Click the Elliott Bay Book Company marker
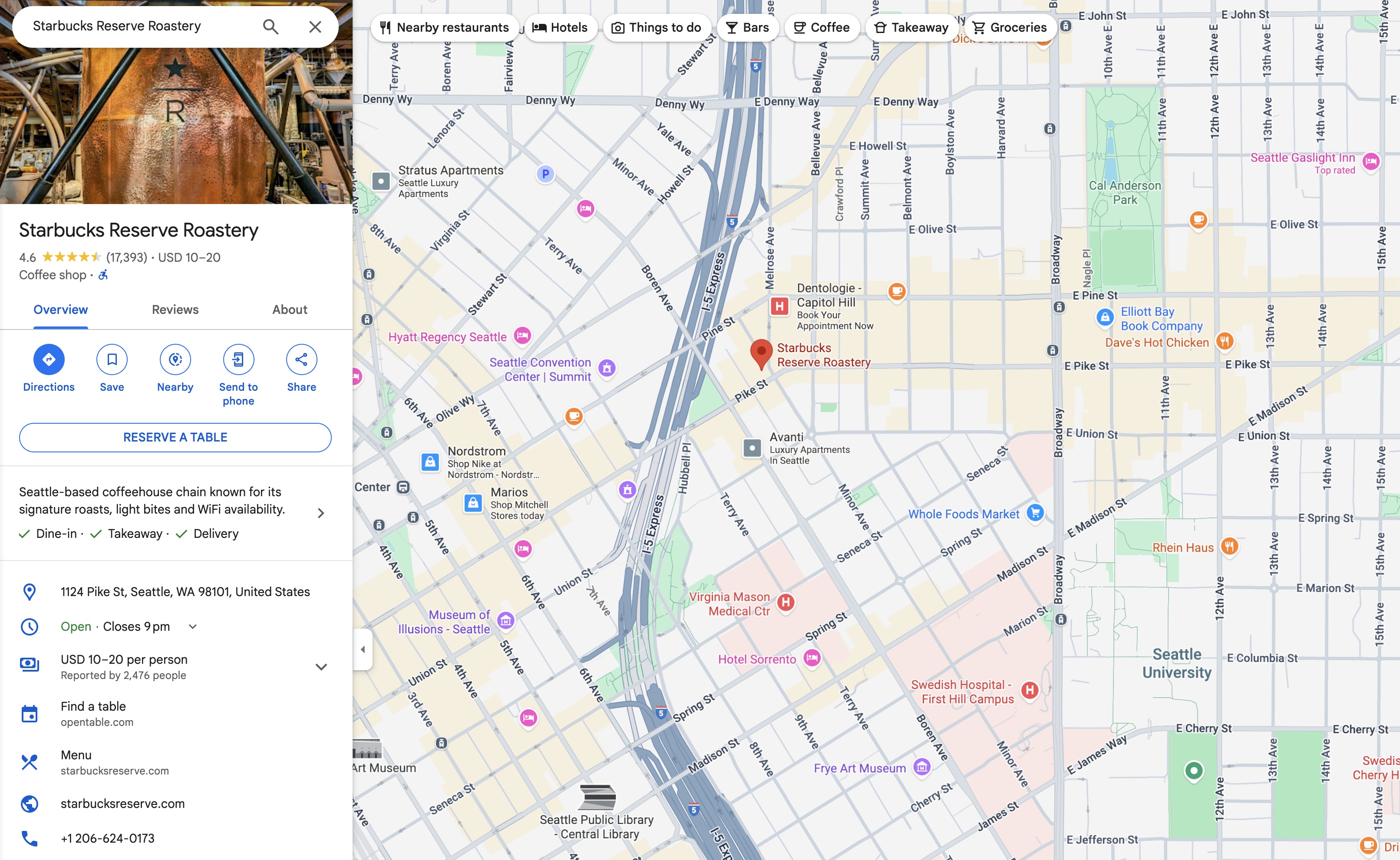This screenshot has width=1400, height=860. 1105,317
